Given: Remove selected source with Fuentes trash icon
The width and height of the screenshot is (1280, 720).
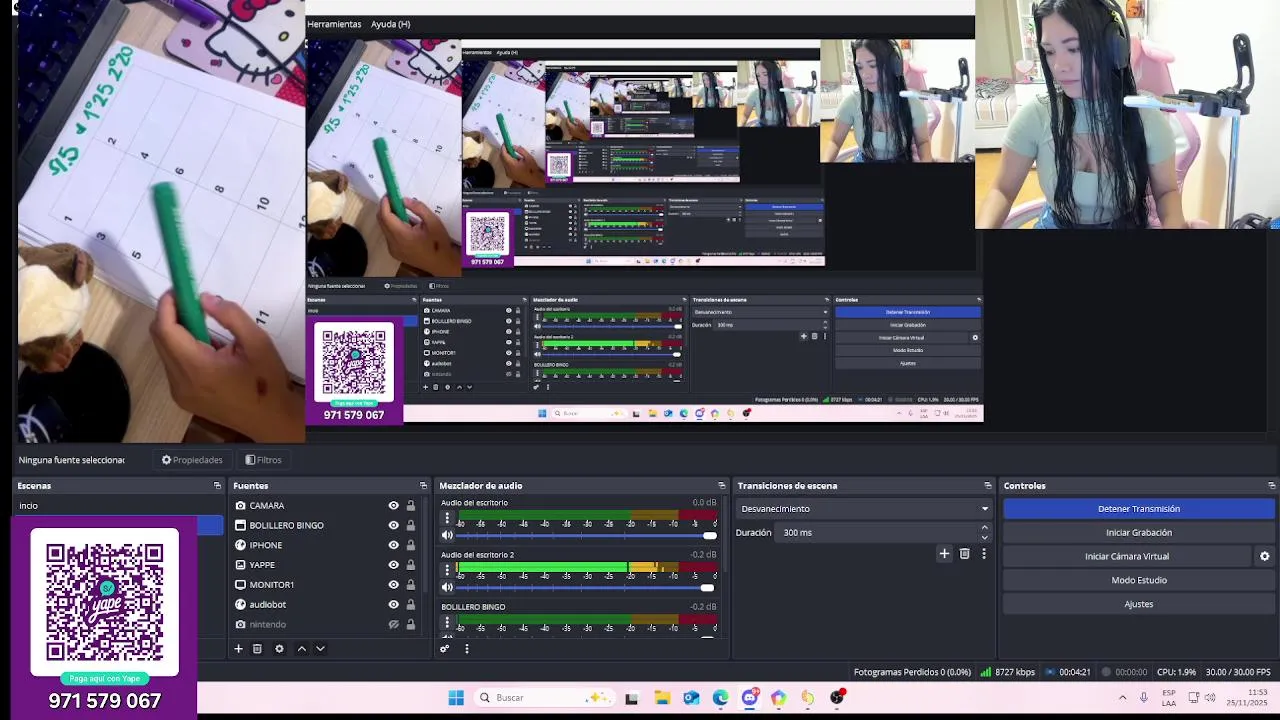Looking at the screenshot, I should 257,648.
